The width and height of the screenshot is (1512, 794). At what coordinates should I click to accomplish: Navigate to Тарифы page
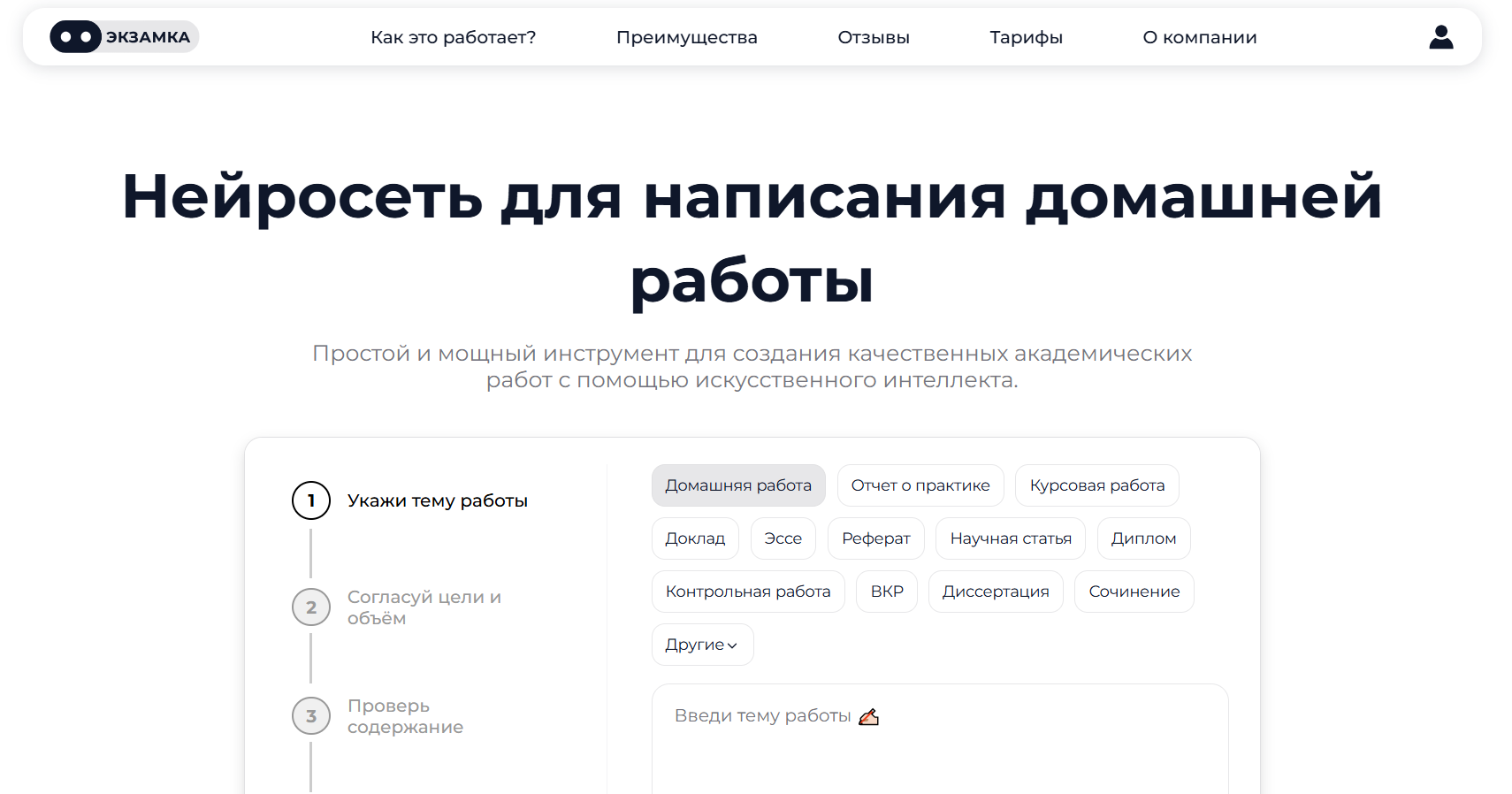coord(1026,37)
